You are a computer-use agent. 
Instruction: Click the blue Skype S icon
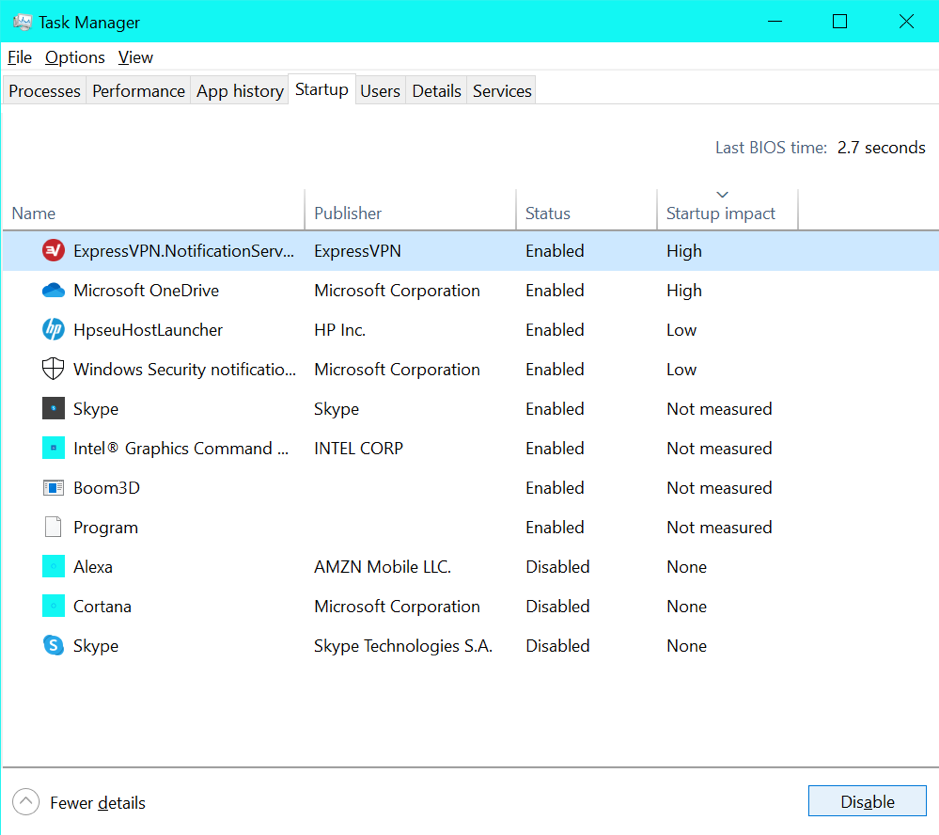(53, 646)
